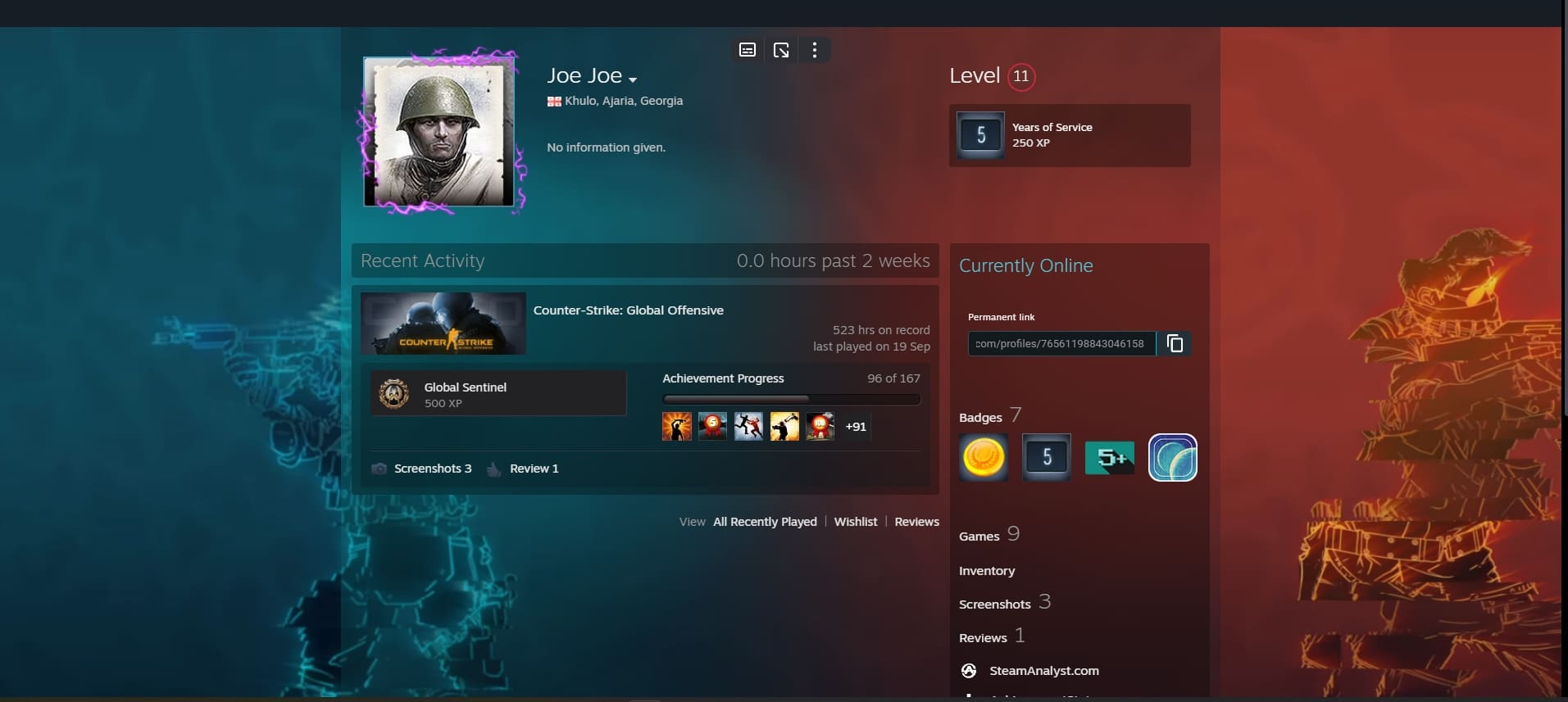The width and height of the screenshot is (1568, 702).
Task: Open the Badges 7 section link
Action: coord(990,416)
